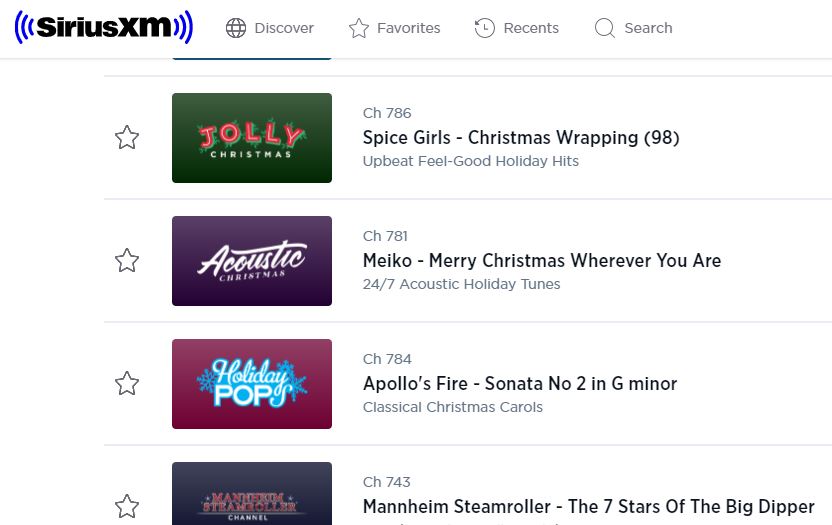This screenshot has width=832, height=525.
Task: Open the Recents tab
Action: click(x=516, y=28)
